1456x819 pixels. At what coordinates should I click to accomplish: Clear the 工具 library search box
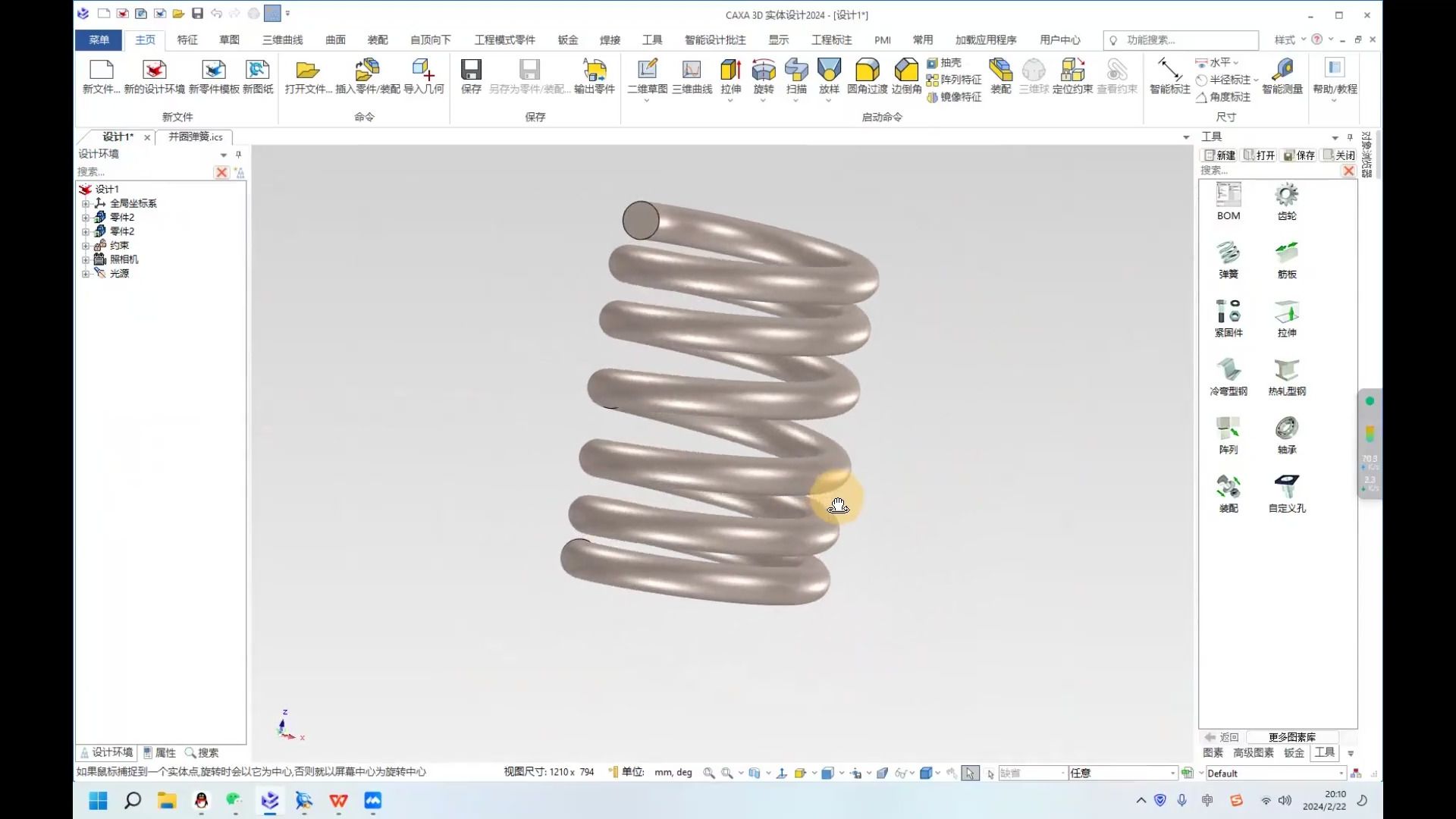pos(1348,171)
